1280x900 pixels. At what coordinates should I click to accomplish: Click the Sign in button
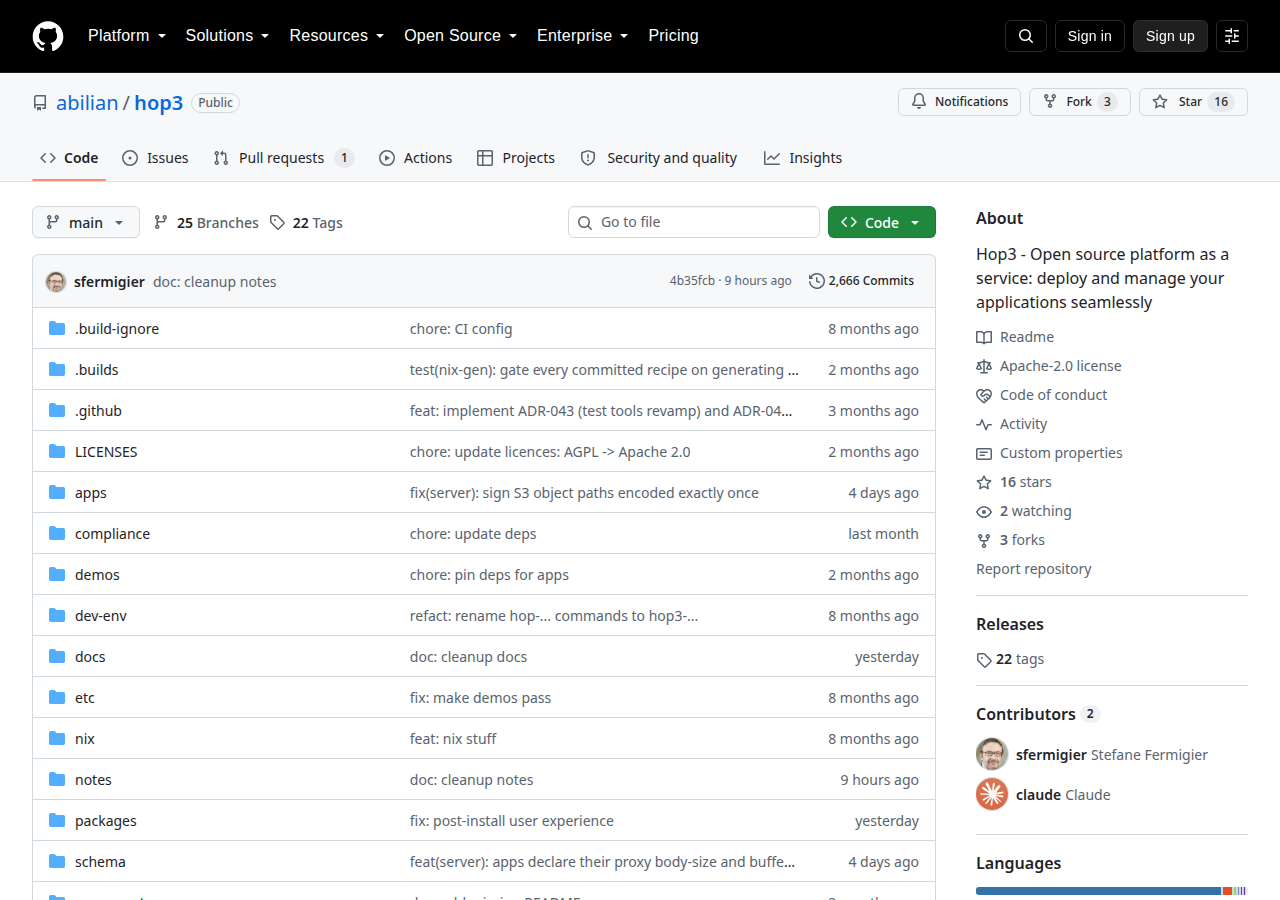[x=1090, y=36]
